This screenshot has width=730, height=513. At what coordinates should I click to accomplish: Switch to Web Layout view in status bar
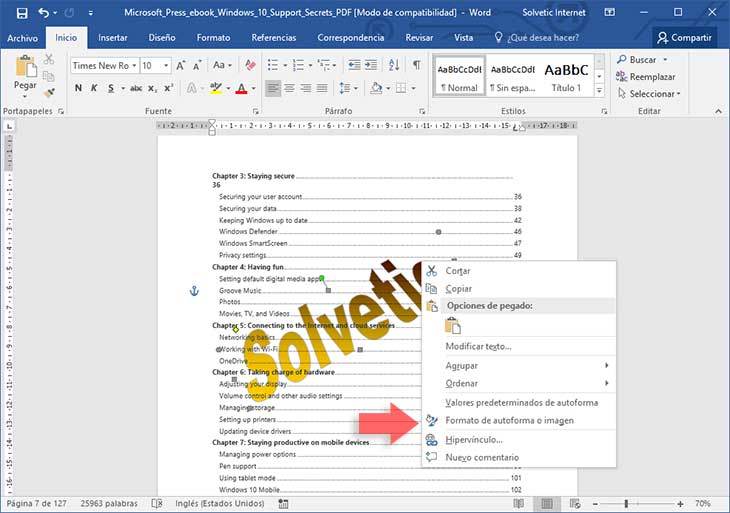coord(575,503)
